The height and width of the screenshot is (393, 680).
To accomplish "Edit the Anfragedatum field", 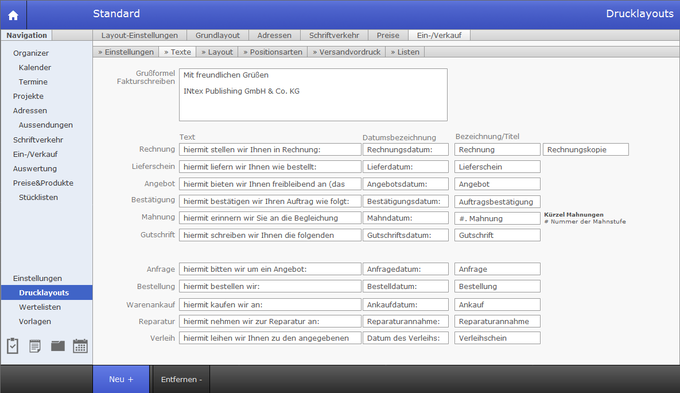I will coord(405,269).
